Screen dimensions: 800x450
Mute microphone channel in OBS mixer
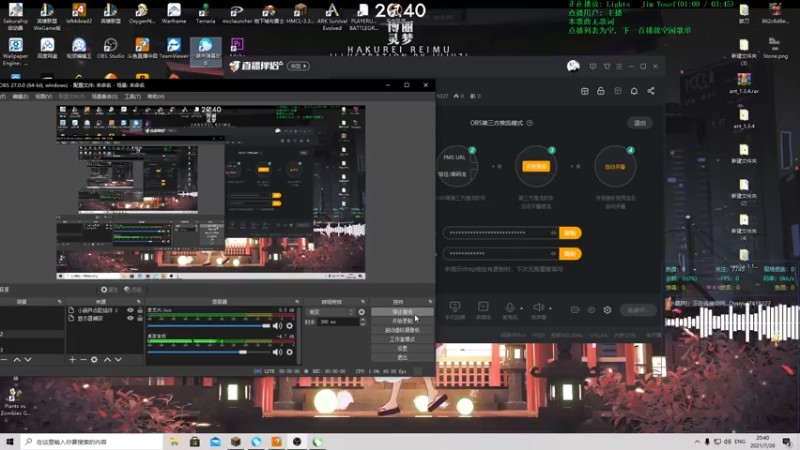277,326
